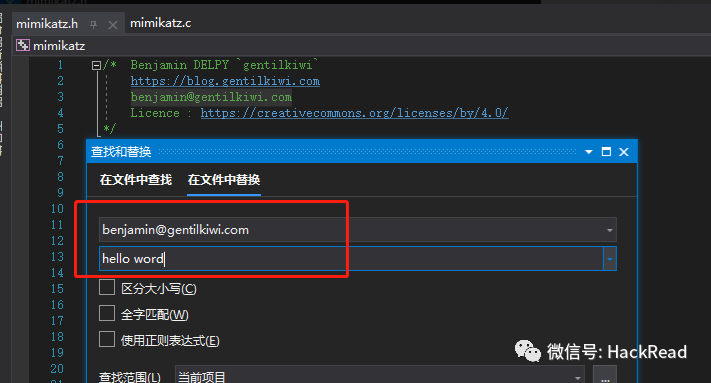Enable the 使用正则表达式(E) checkbox
The width and height of the screenshot is (711, 383).
point(107,339)
